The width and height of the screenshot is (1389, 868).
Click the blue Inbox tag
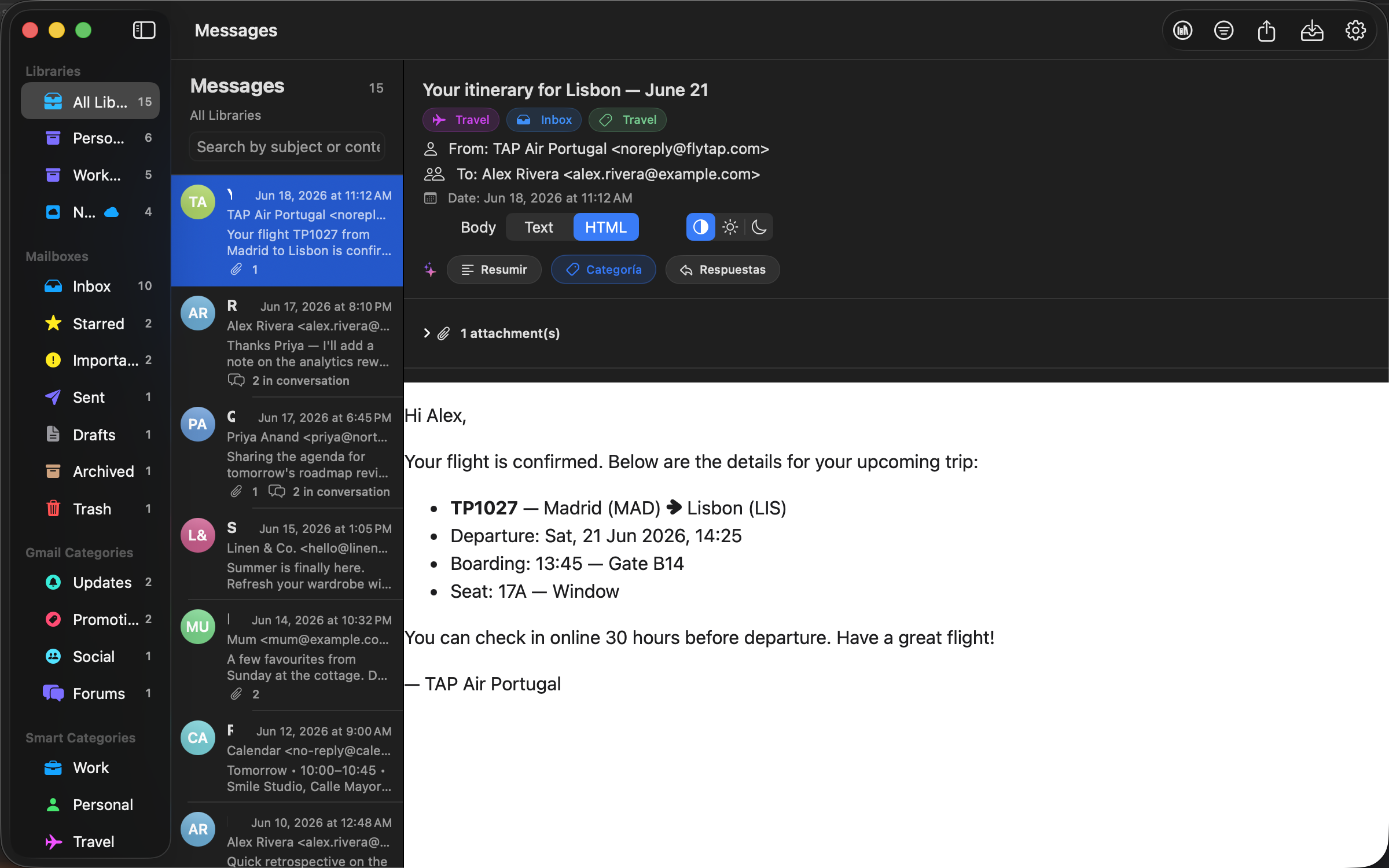point(544,120)
